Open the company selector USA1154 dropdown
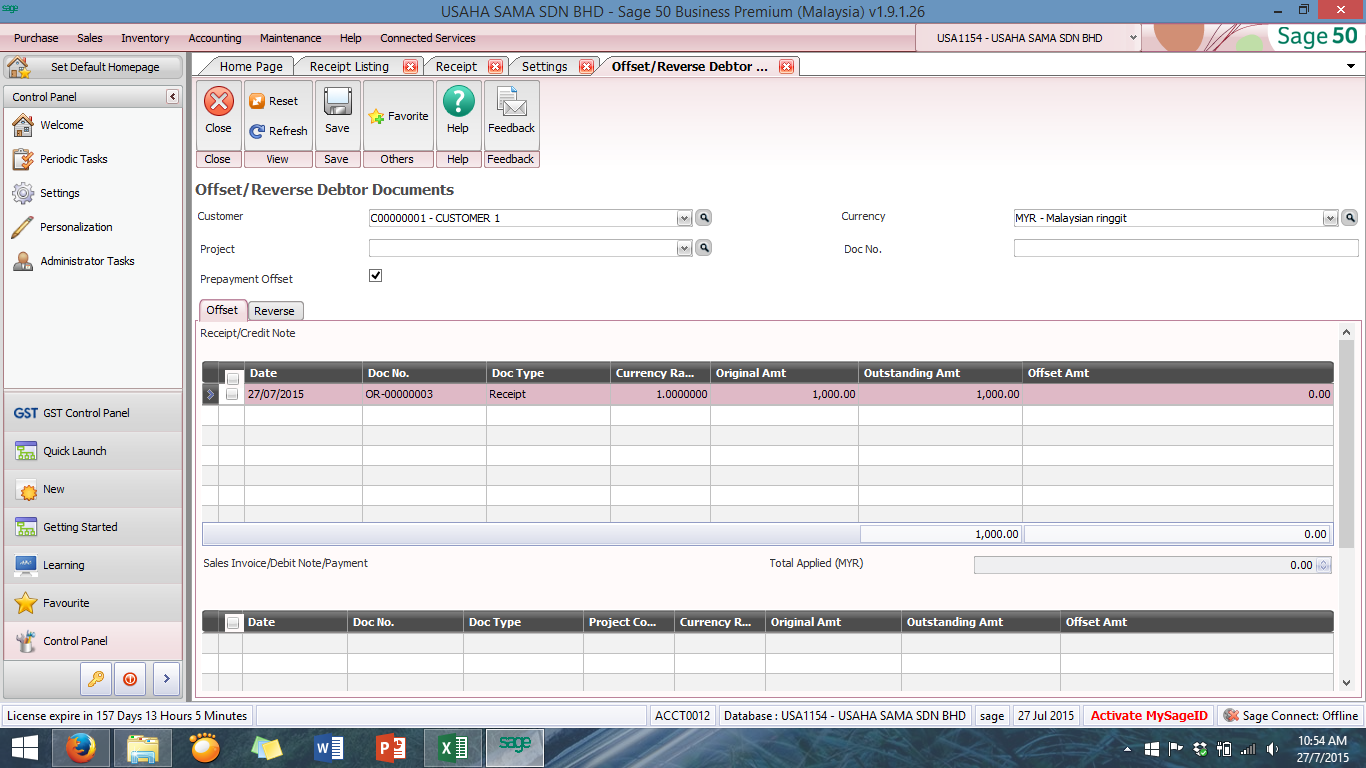This screenshot has height=768, width=1366. coord(1133,38)
